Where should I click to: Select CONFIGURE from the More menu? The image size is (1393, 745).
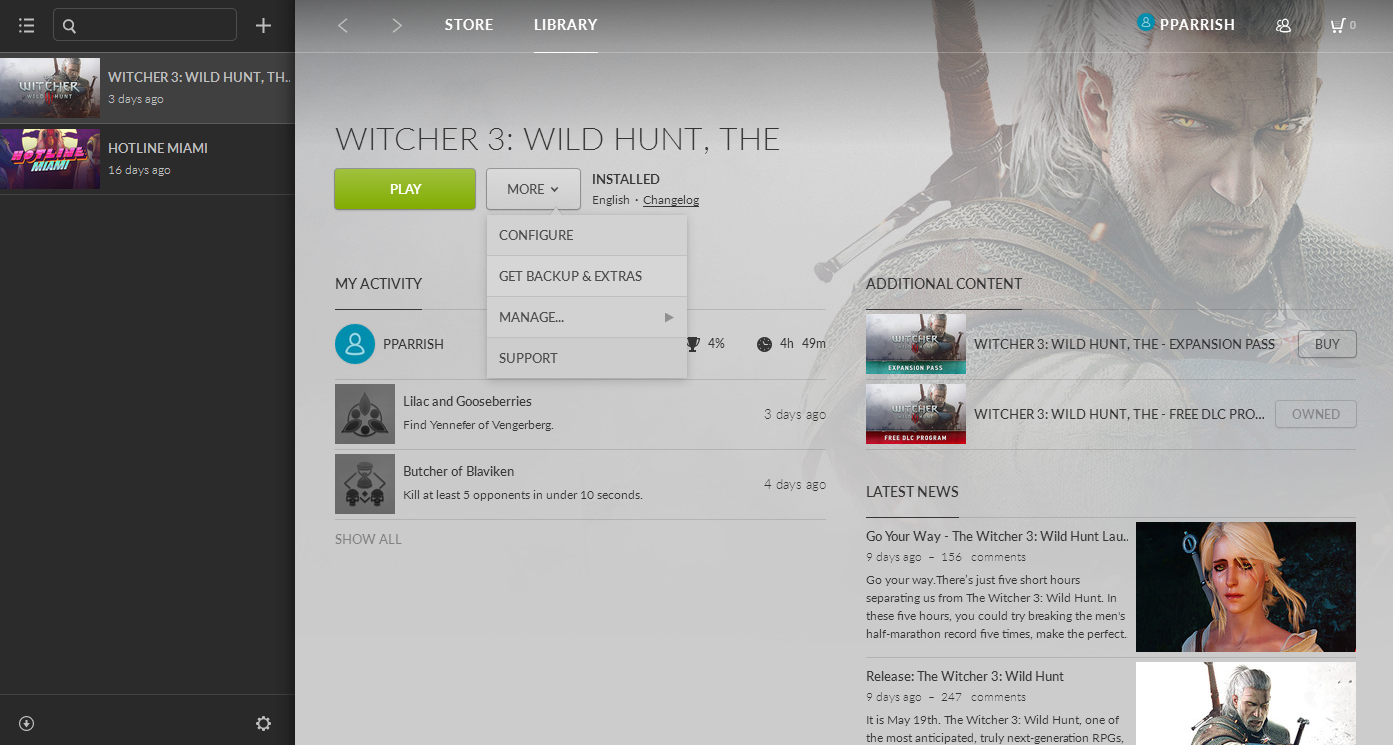tap(587, 235)
